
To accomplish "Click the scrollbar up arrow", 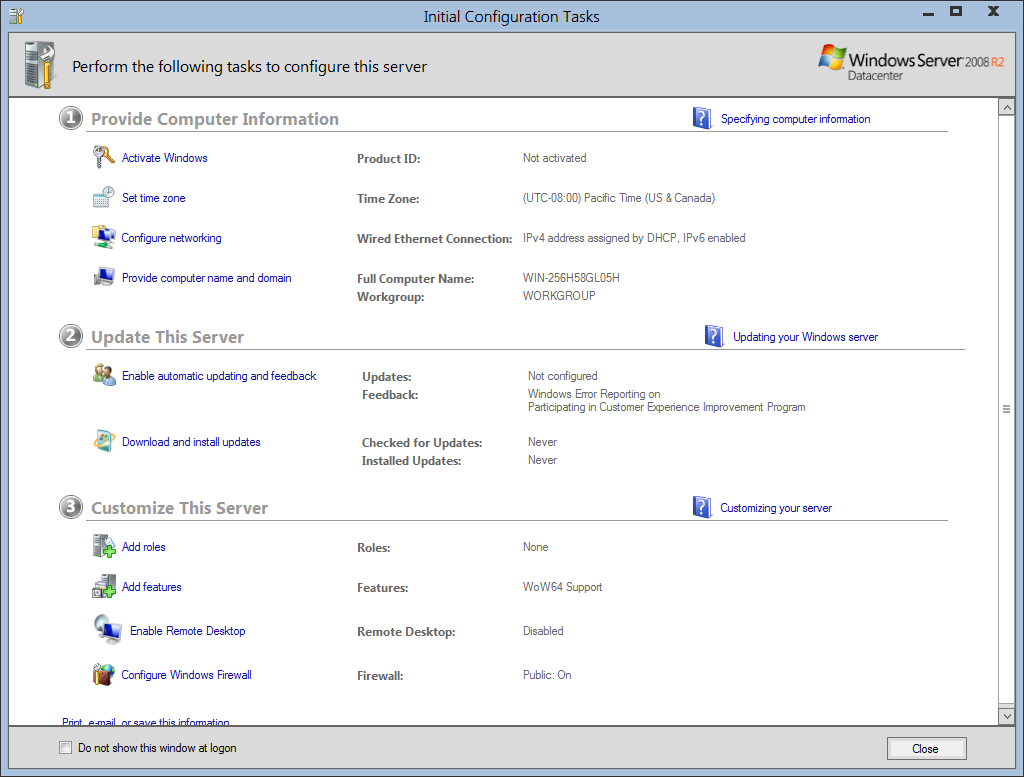I will [1006, 107].
